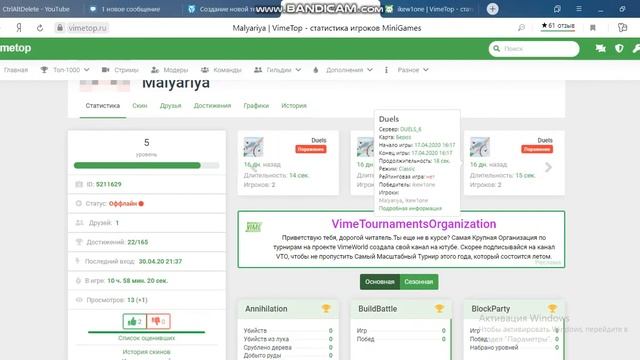Image resolution: width=640 pixels, height=360 pixels.
Task: Click the player ID 5211629
Action: tap(109, 184)
